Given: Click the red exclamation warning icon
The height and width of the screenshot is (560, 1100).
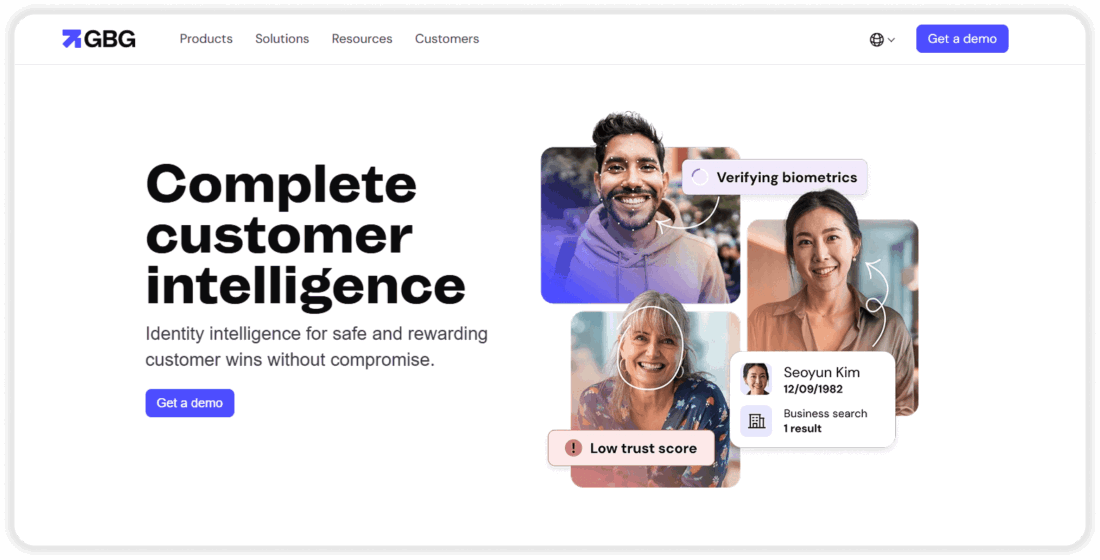Looking at the screenshot, I should 573,448.
